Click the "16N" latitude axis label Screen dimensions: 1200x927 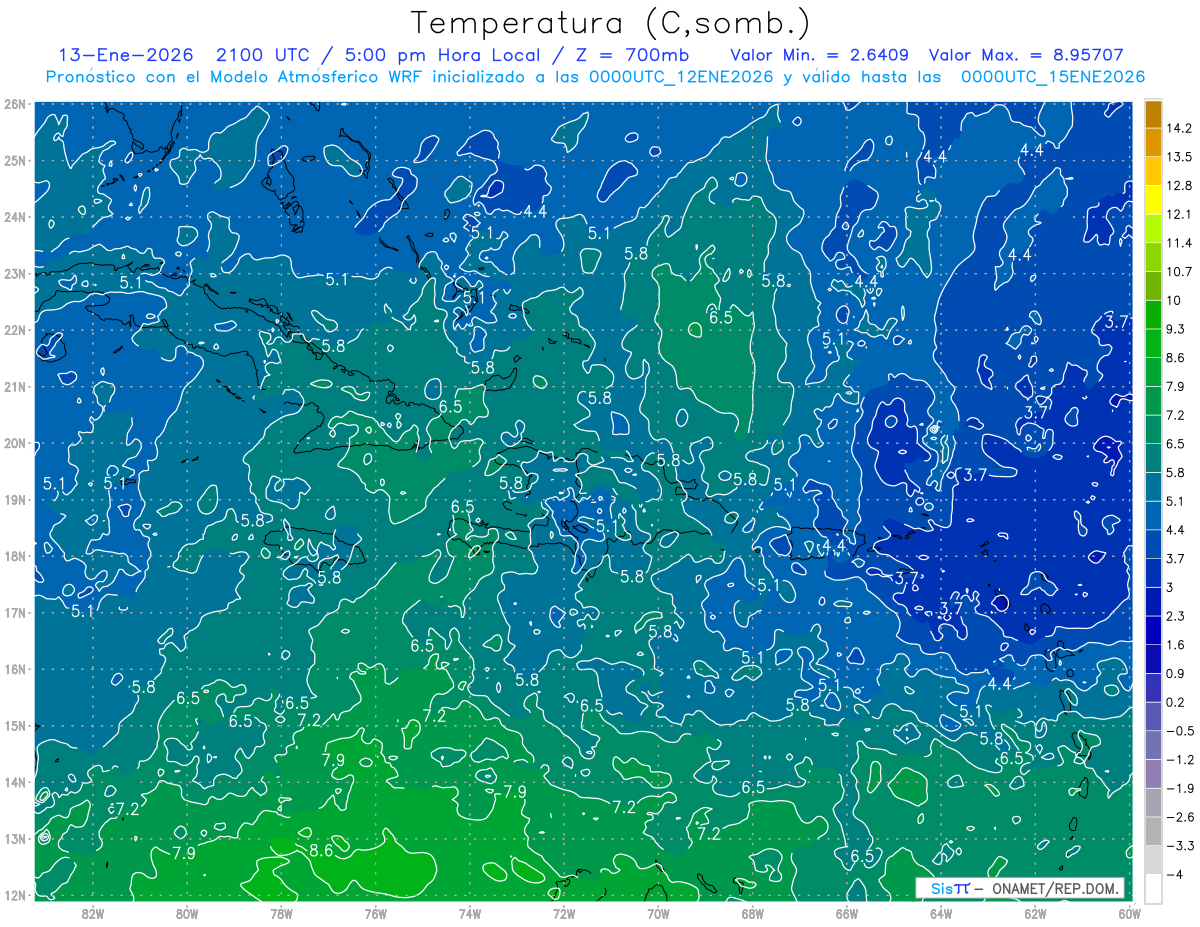pos(15,669)
